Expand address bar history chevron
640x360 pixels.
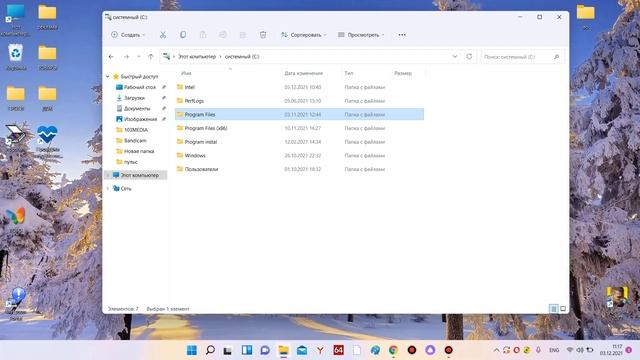(x=455, y=56)
